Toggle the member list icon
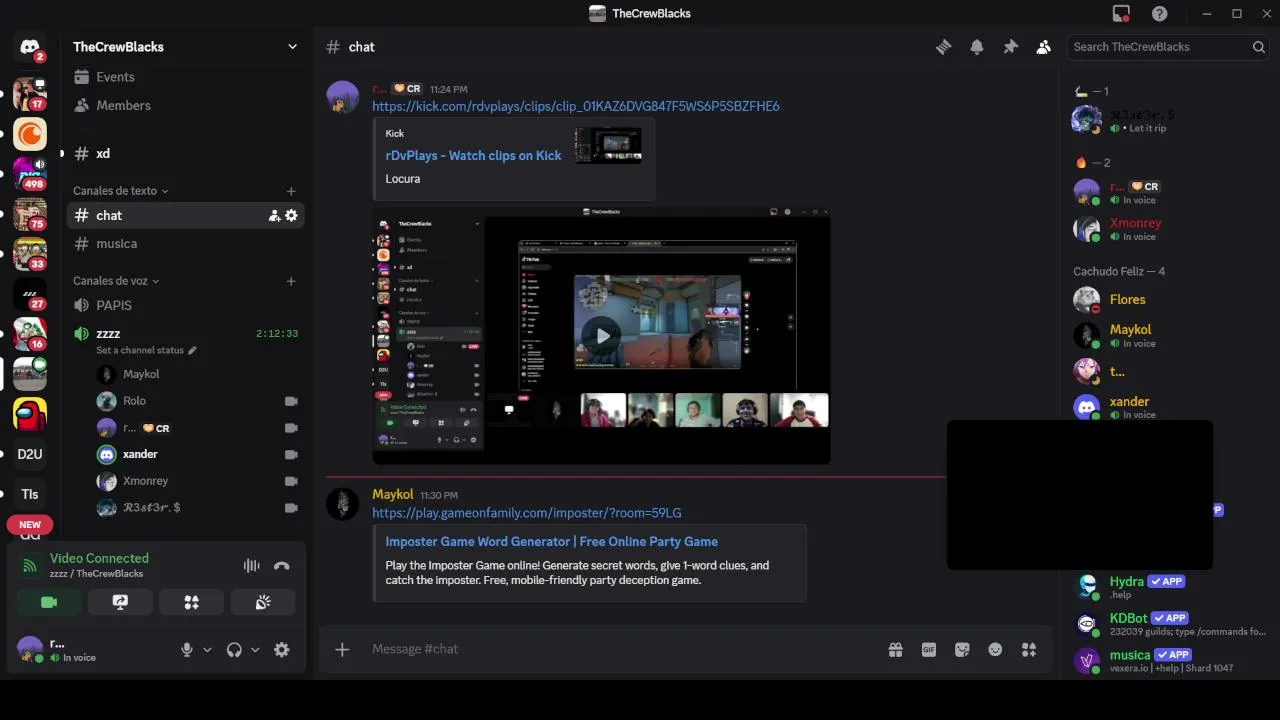 [1044, 47]
